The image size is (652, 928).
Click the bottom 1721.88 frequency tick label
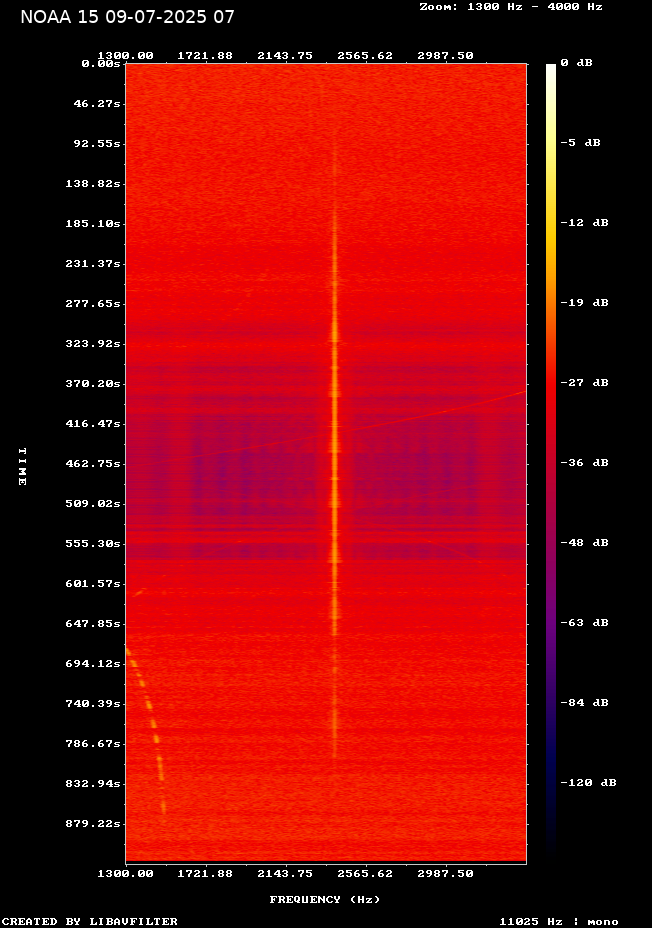[205, 873]
